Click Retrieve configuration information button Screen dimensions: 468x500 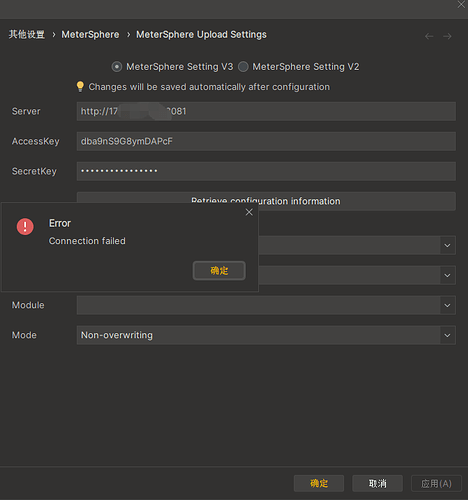[x=266, y=201]
